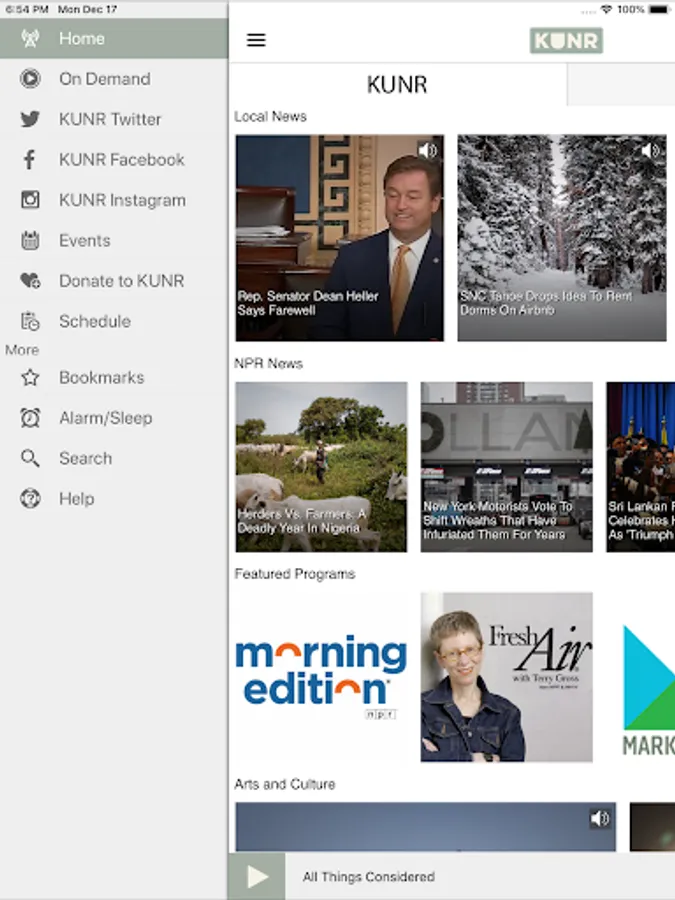
Task: Tap the Mon Dec 17 date
Action: (x=87, y=9)
